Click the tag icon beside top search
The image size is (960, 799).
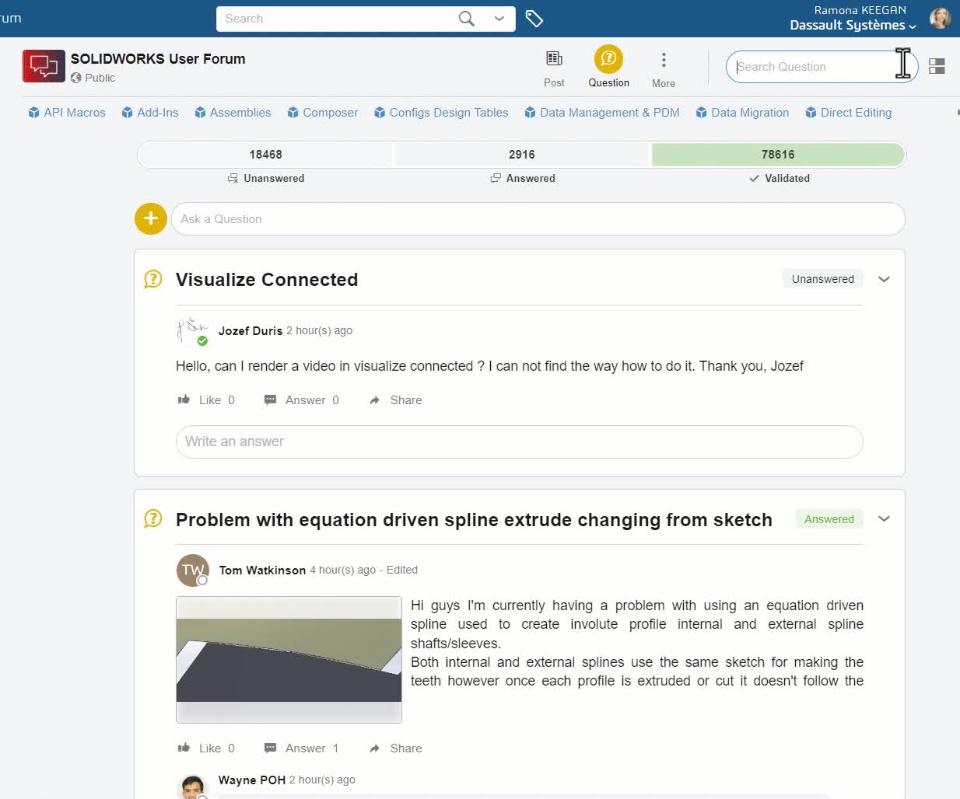click(x=534, y=19)
